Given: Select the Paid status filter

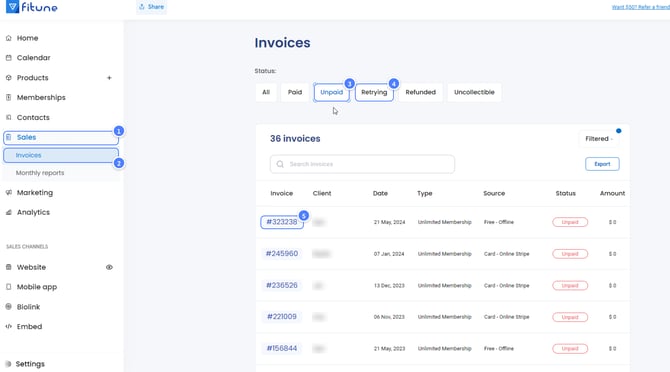Looking at the screenshot, I should 295,92.
